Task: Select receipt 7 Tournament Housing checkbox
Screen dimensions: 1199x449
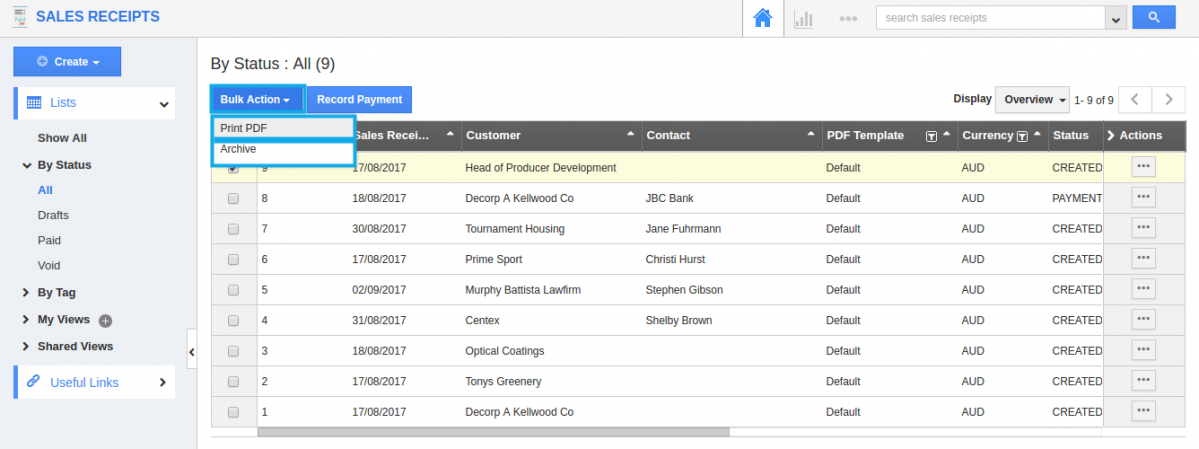Action: (x=233, y=229)
